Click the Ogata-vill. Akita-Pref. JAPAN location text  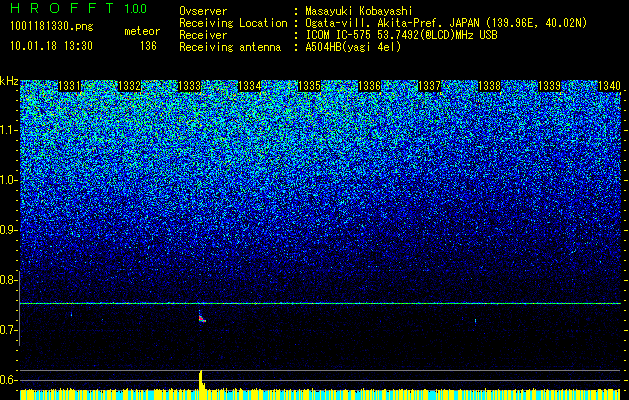pyautogui.click(x=446, y=23)
